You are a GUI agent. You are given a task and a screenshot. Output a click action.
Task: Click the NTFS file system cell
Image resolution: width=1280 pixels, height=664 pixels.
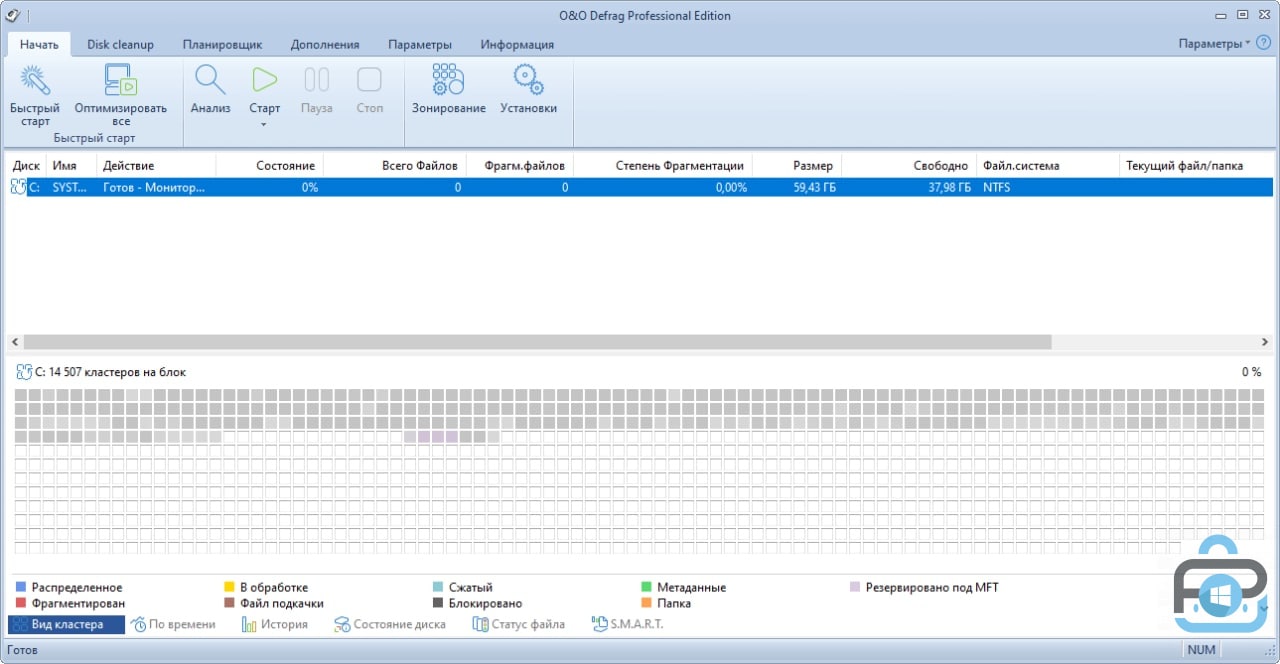click(x=997, y=187)
